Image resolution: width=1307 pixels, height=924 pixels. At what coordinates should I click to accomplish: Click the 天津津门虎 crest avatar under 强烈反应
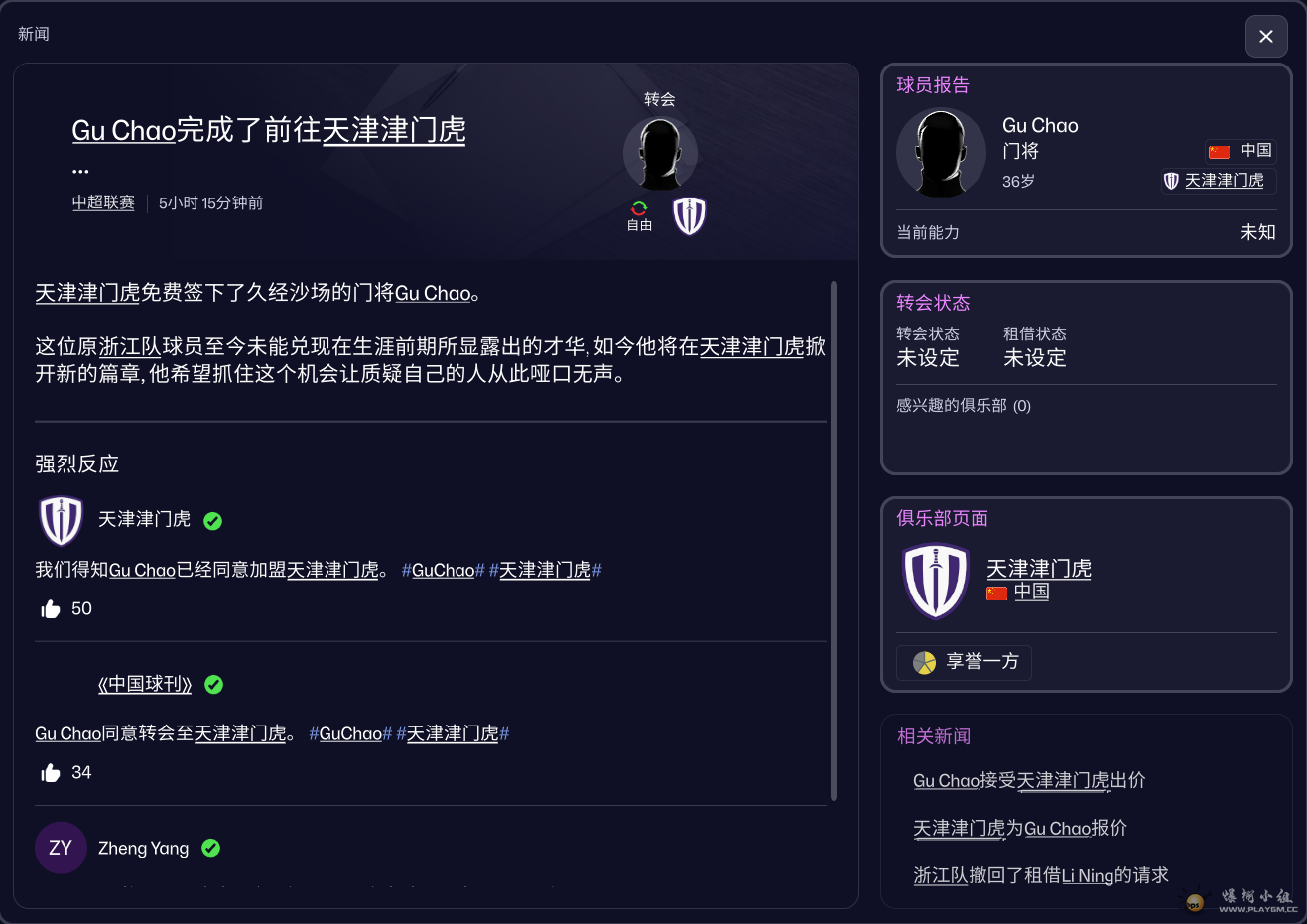(x=61, y=520)
